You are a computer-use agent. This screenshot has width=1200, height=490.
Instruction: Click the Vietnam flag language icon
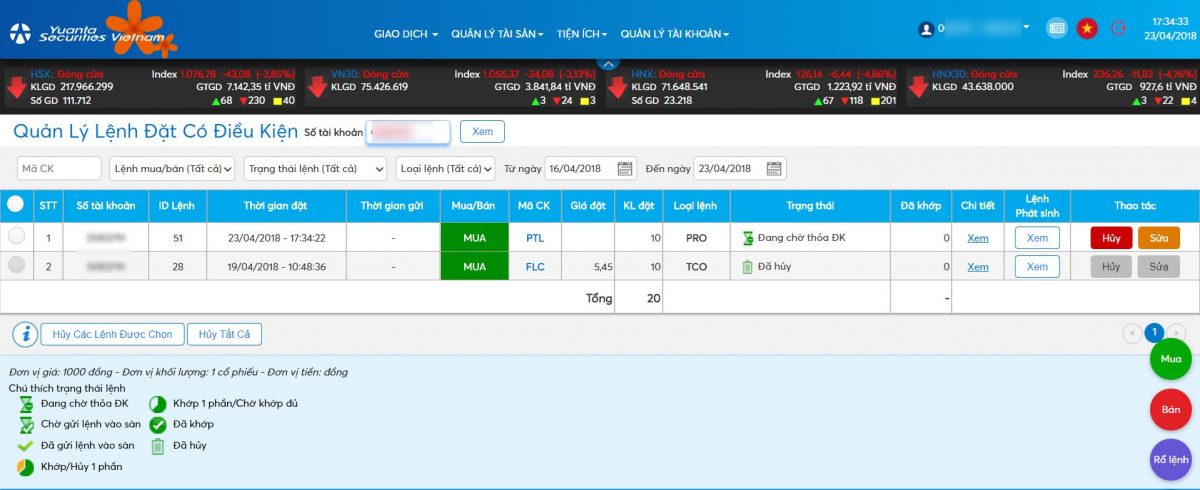pos(1086,29)
